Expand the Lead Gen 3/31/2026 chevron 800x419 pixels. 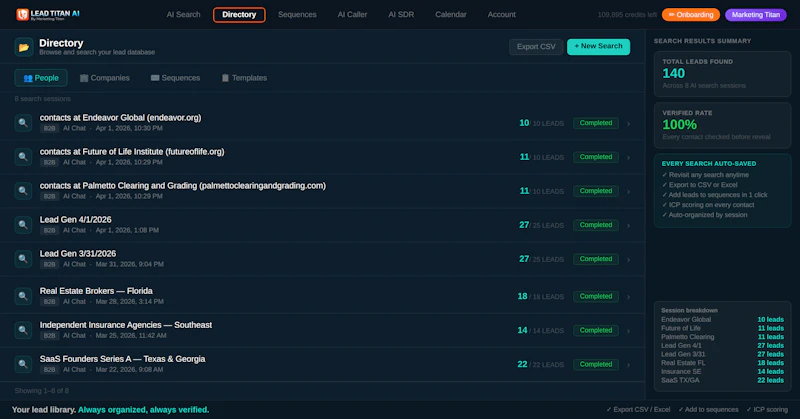pyautogui.click(x=629, y=260)
